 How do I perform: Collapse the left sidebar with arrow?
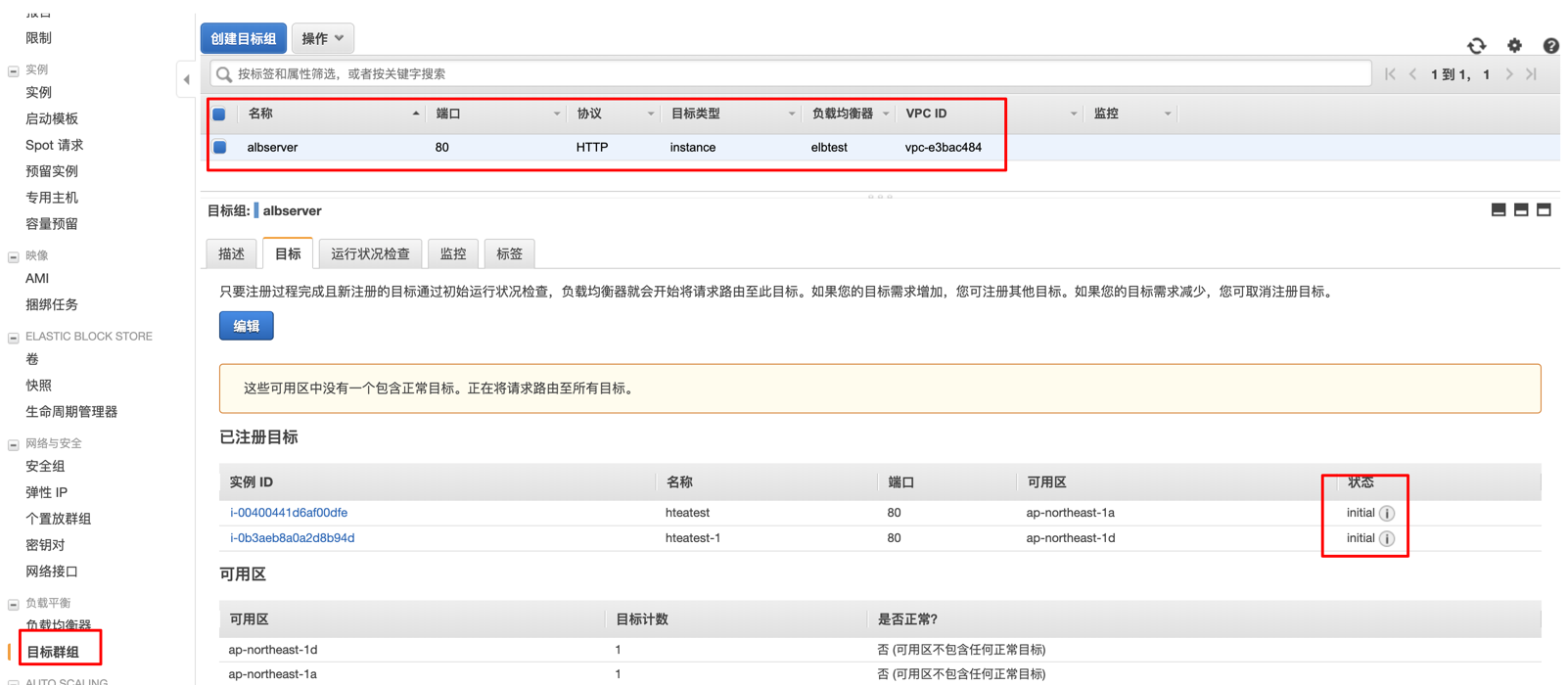pos(186,79)
